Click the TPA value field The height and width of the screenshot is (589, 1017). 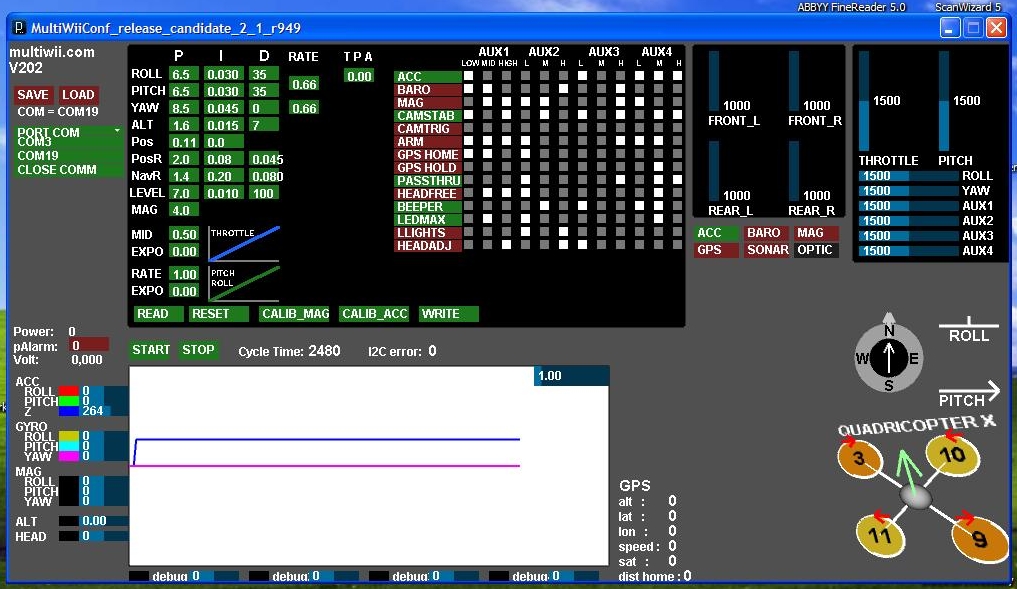point(359,76)
